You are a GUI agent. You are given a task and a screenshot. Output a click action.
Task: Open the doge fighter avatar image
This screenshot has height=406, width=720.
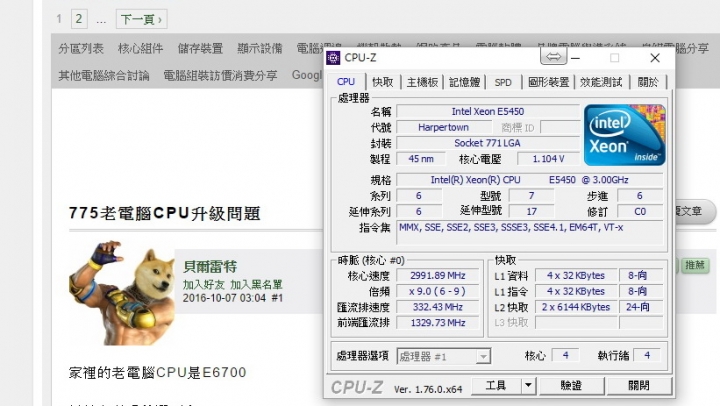pyautogui.click(x=121, y=293)
